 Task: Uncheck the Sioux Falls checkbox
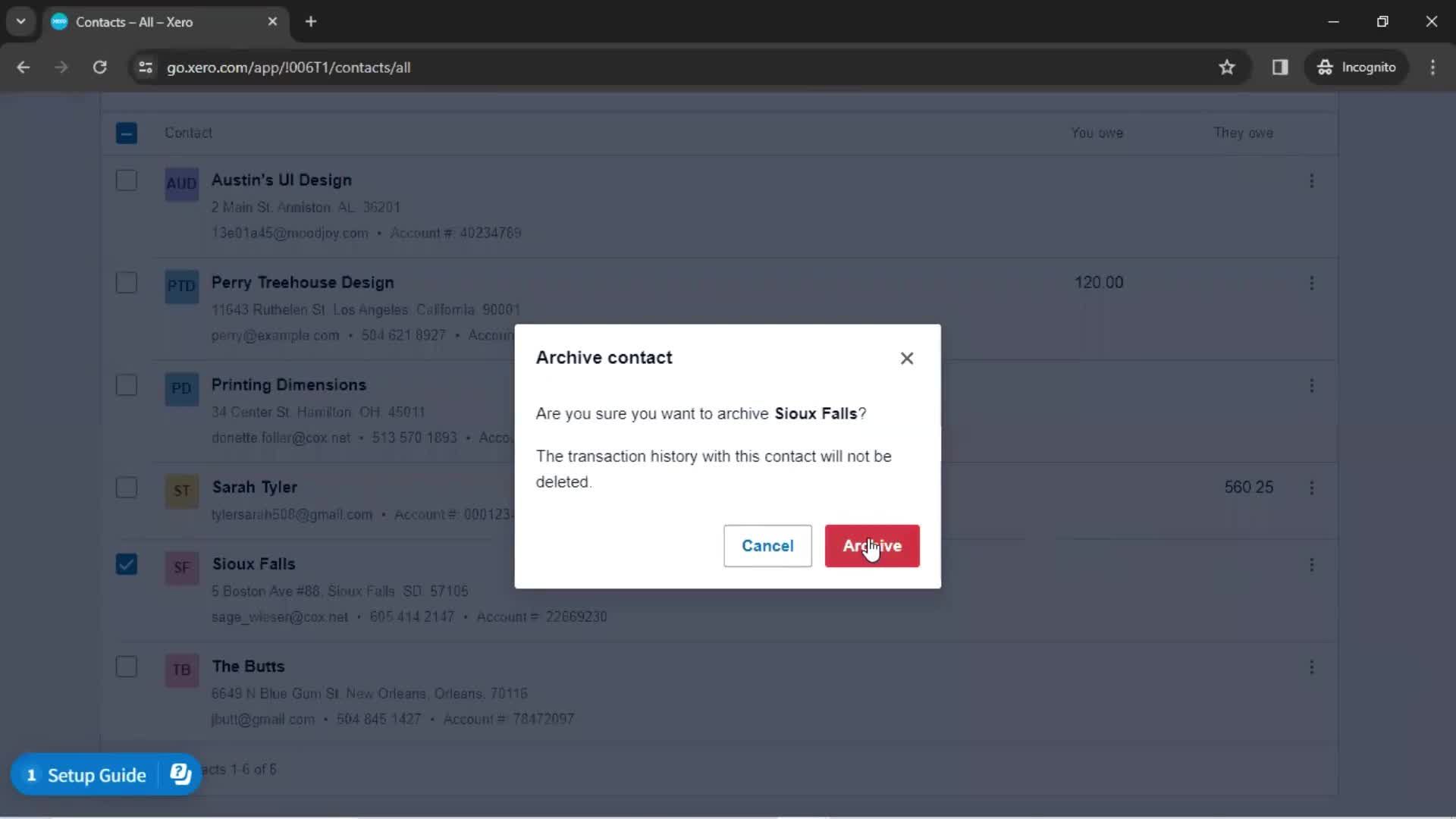127,564
